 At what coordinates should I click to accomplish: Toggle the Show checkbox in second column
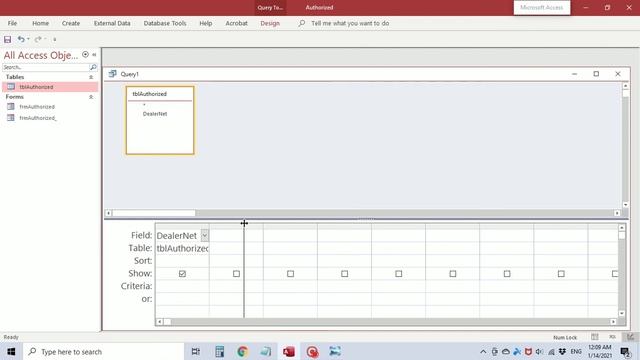(236, 274)
